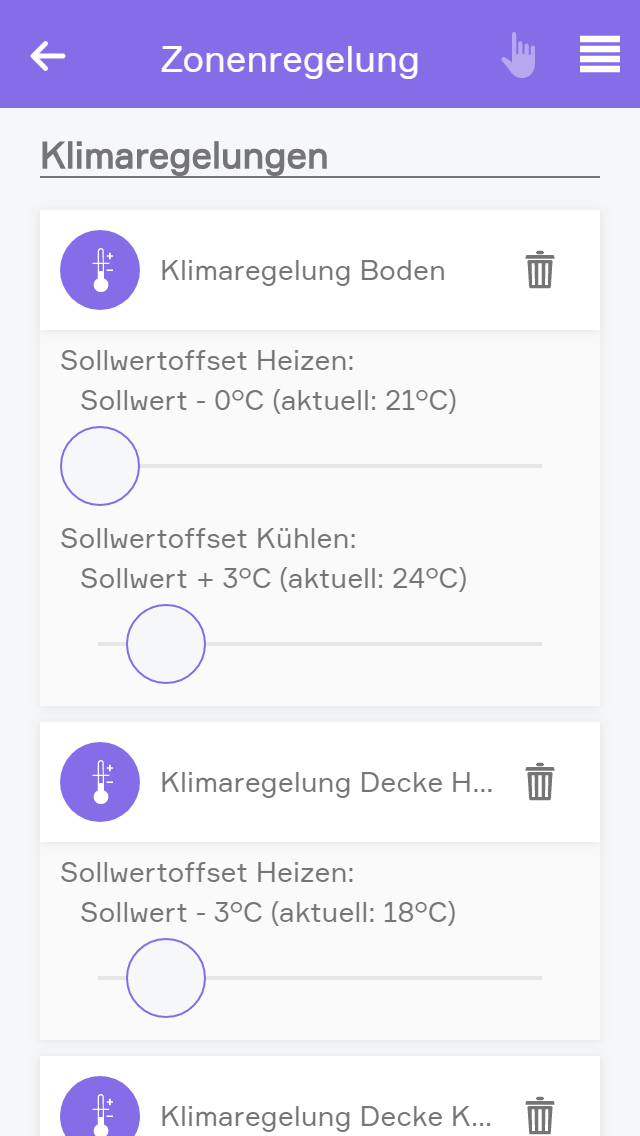Delete Klimaregelung Decke H... via trash icon
Image resolution: width=640 pixels, height=1136 pixels.
(x=540, y=782)
